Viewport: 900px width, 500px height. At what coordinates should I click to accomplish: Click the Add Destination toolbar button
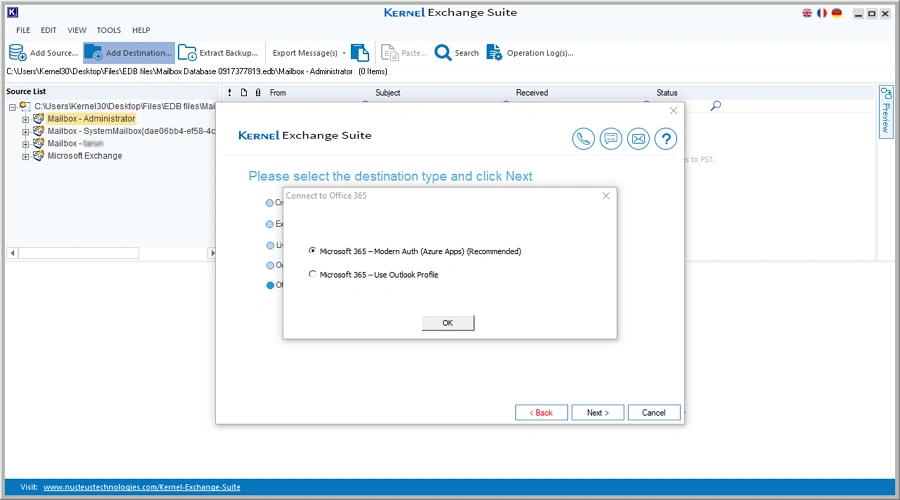point(129,53)
